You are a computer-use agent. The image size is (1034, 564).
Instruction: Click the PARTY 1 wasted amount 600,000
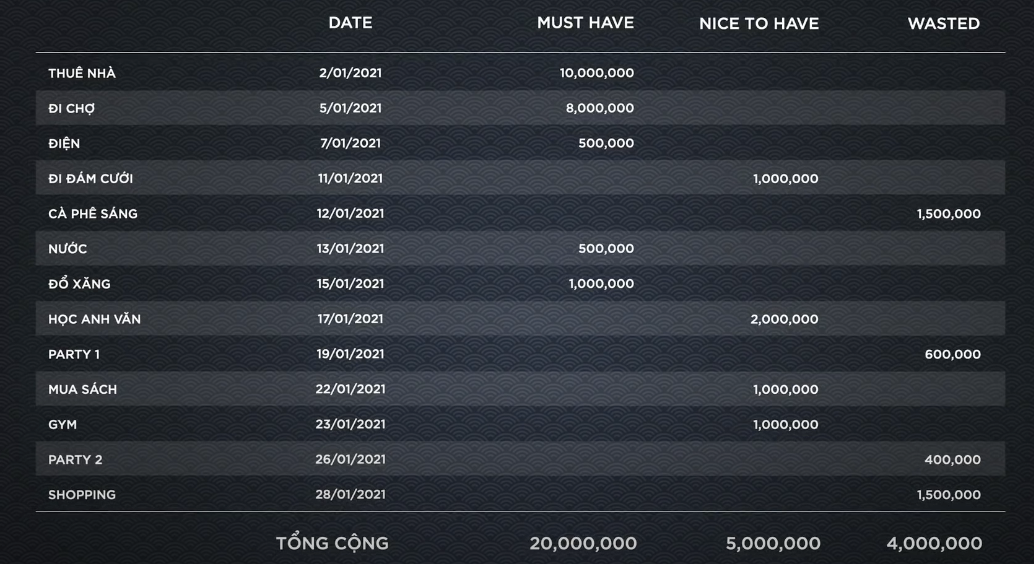(x=952, y=354)
